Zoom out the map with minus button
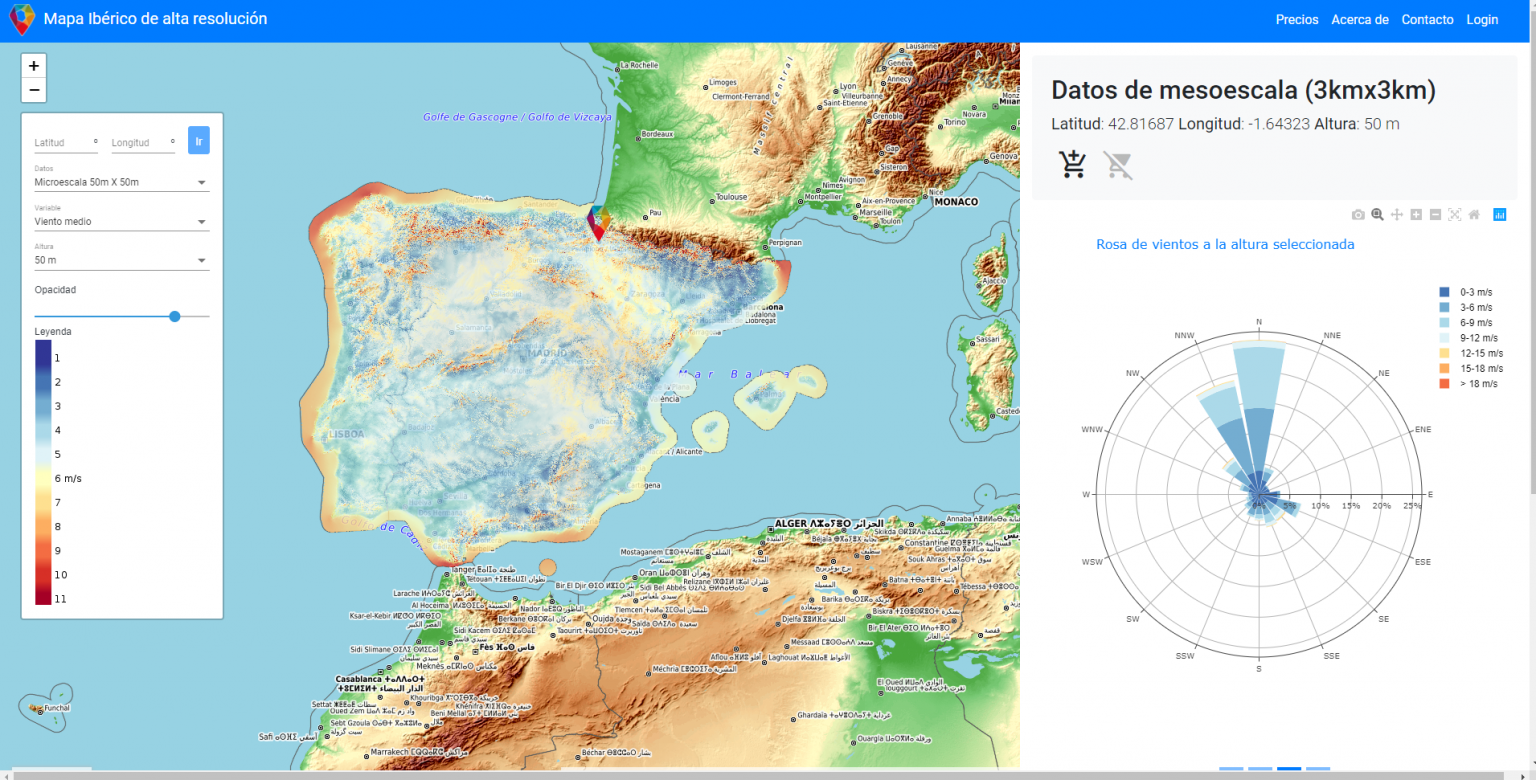 (x=34, y=90)
